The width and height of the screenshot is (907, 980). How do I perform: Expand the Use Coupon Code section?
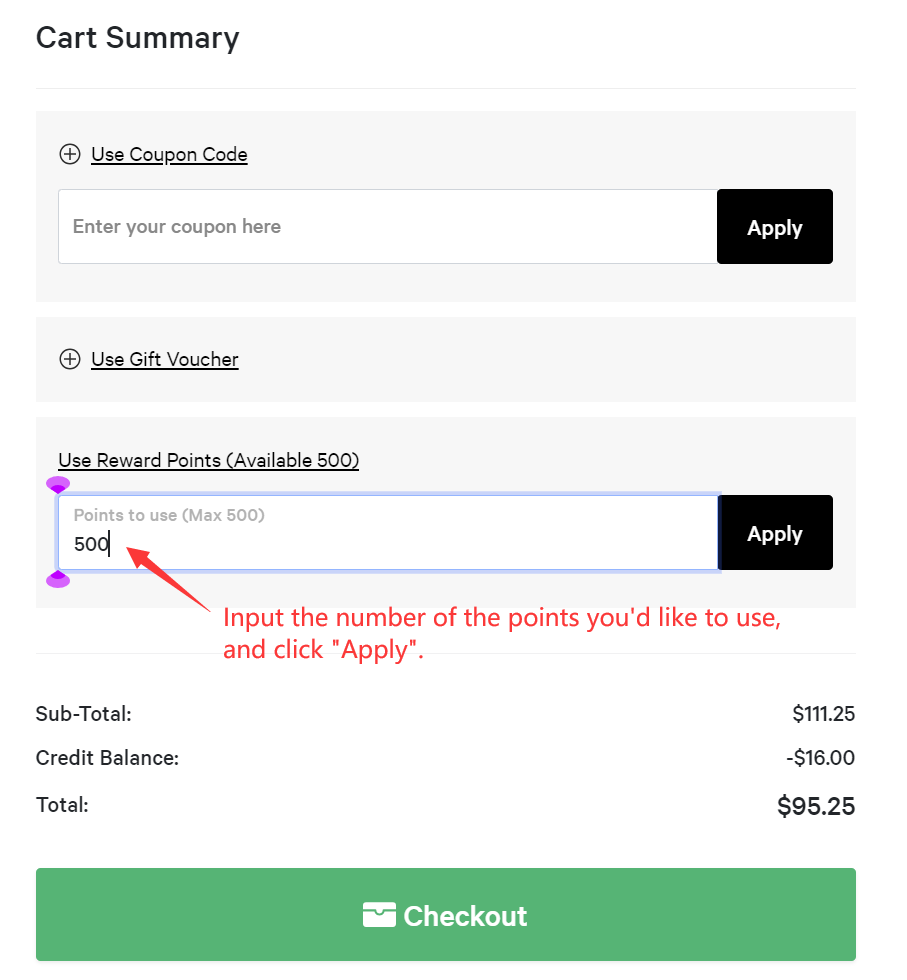(169, 154)
